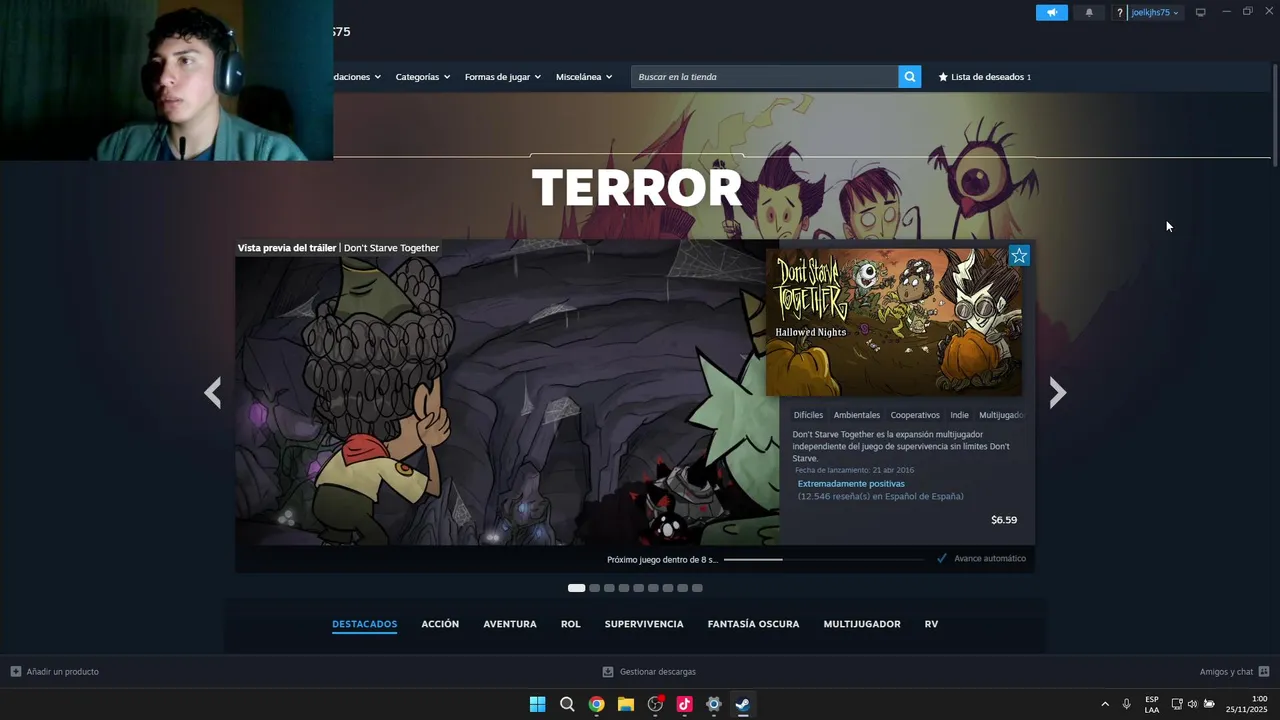Click the Indie tag
Screen dimensions: 1280x720
point(959,415)
